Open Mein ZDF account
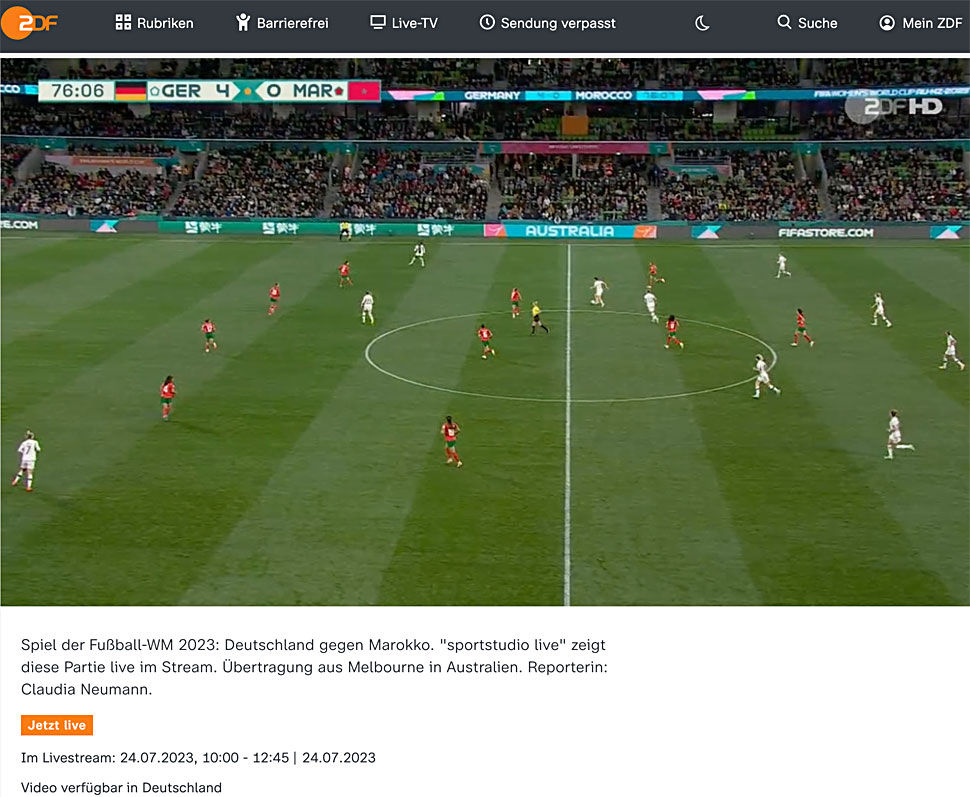The image size is (970, 797). (x=921, y=23)
